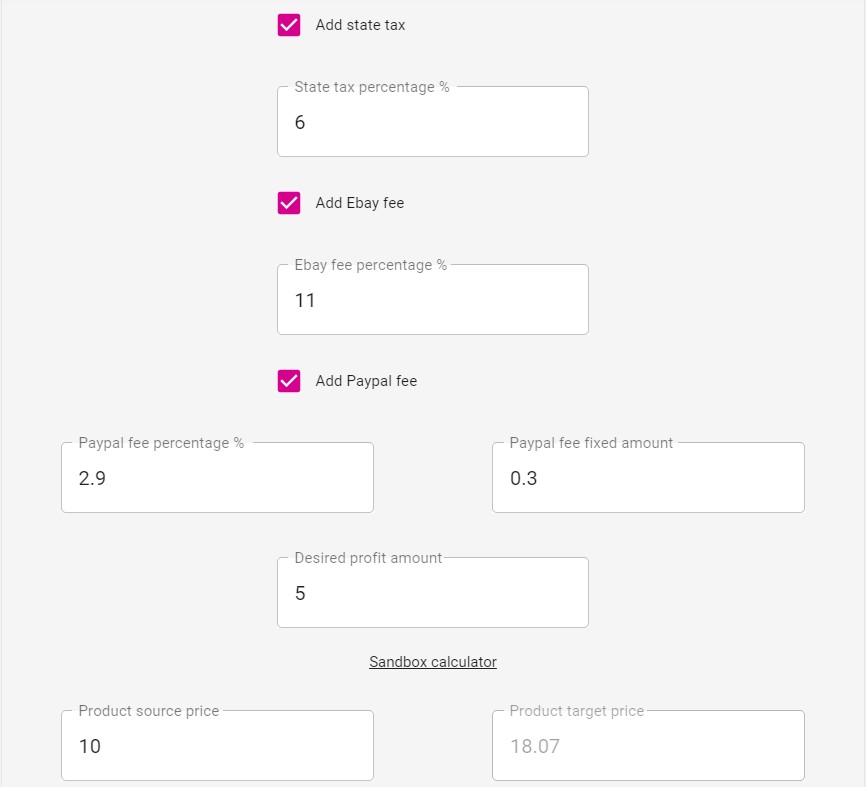
Task: Disable the Add Paypal fee checkbox
Action: pos(289,381)
